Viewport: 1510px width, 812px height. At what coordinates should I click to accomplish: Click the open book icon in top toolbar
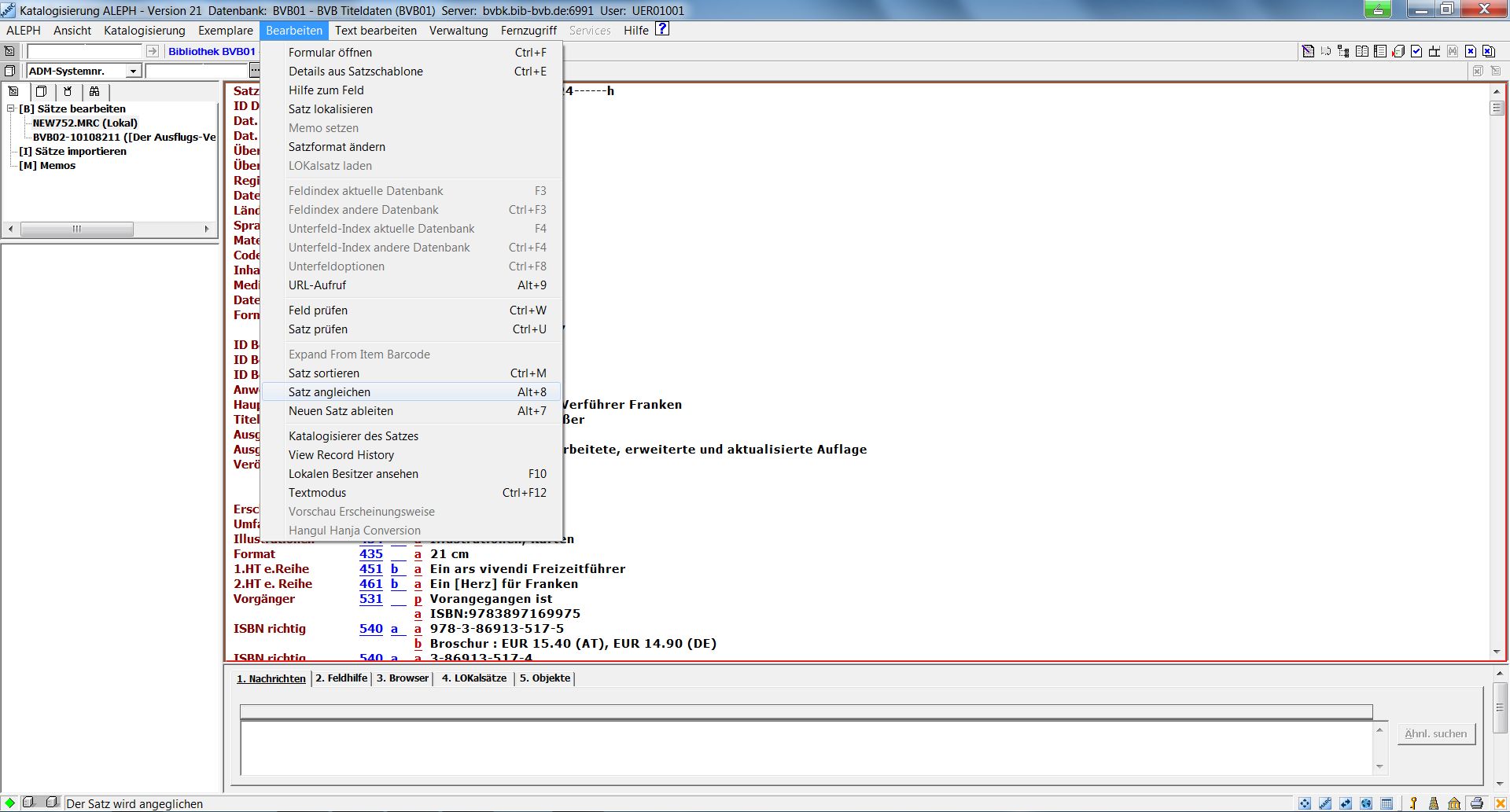(x=1362, y=52)
